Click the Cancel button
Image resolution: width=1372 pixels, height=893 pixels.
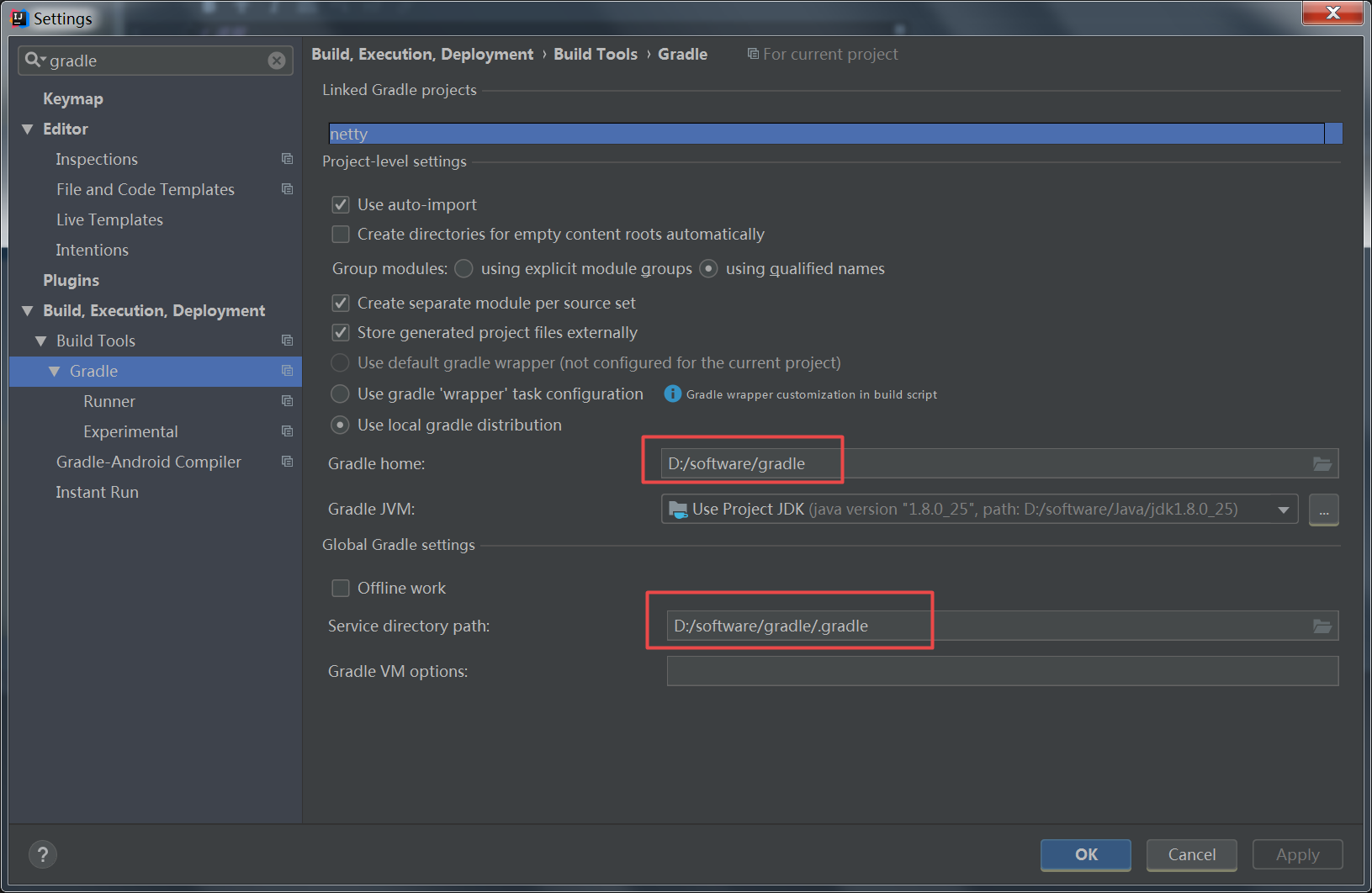pos(1192,854)
